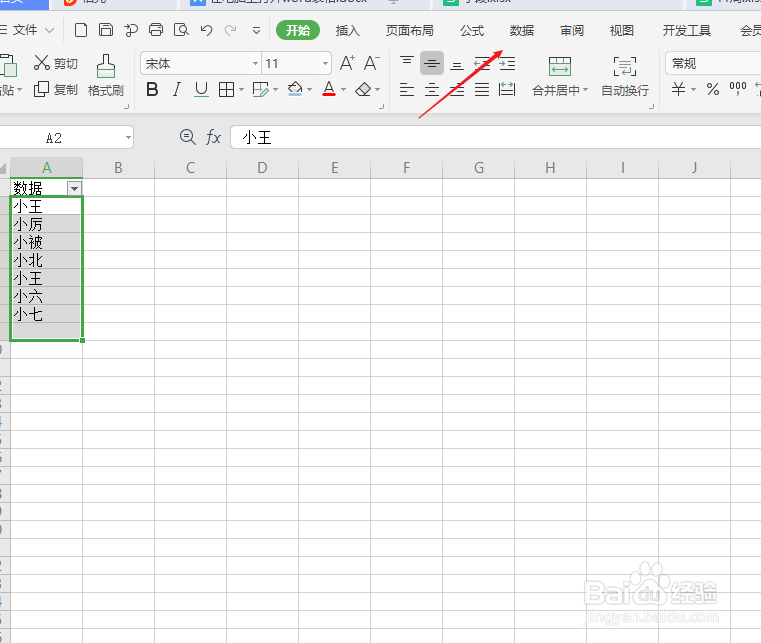Select cell containing 小厉
The height and width of the screenshot is (643, 761).
[46, 224]
